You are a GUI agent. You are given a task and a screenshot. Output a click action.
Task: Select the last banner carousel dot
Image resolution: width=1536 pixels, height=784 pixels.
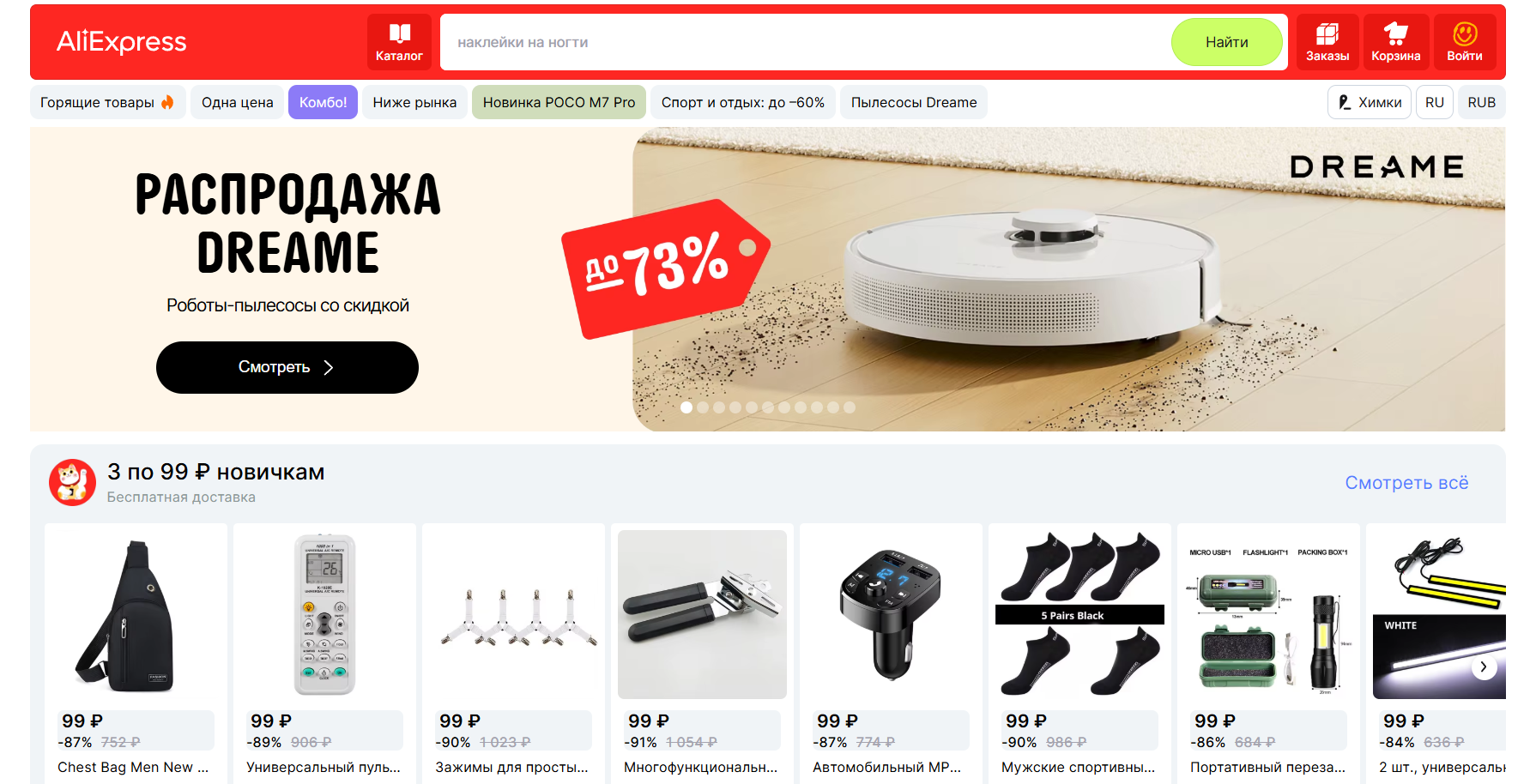[850, 407]
